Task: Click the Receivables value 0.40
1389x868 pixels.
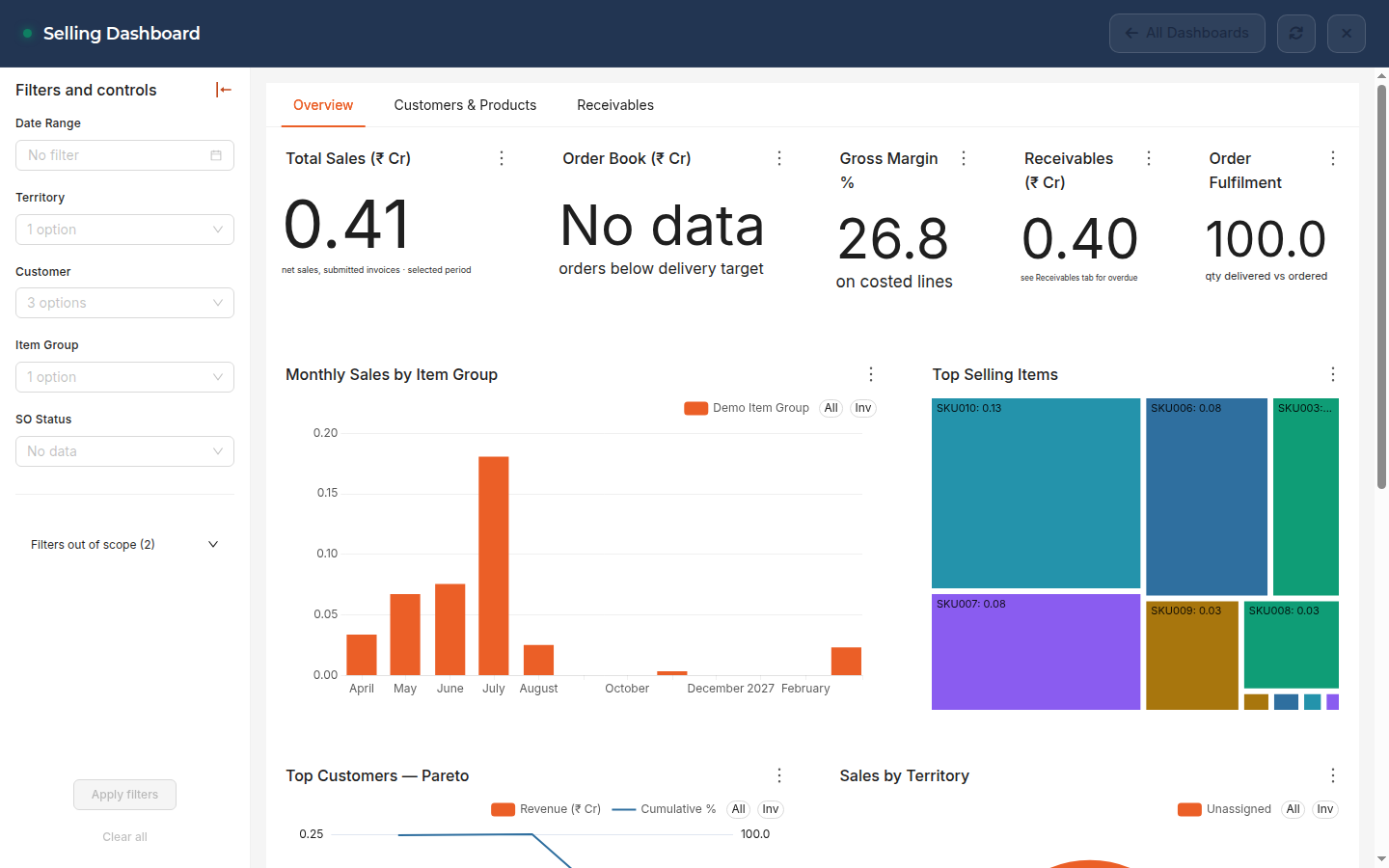Action: [x=1080, y=239]
